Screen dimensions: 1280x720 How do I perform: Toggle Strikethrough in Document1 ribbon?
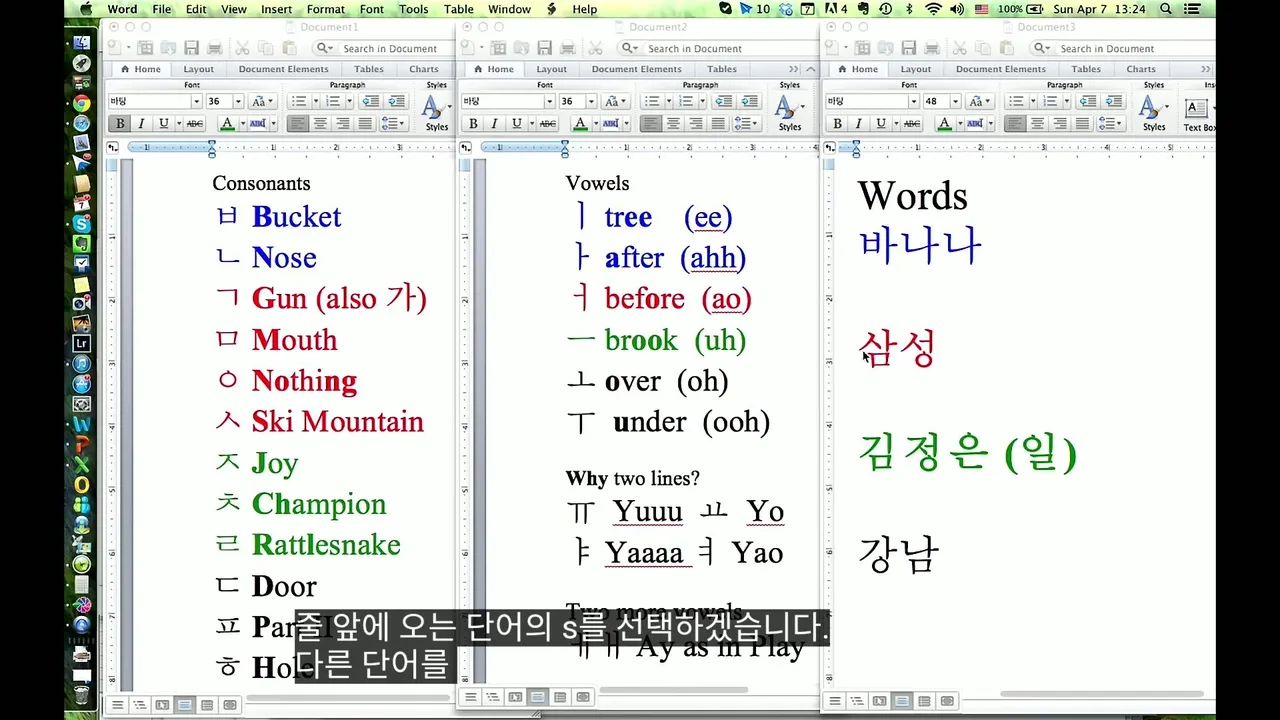(x=195, y=124)
